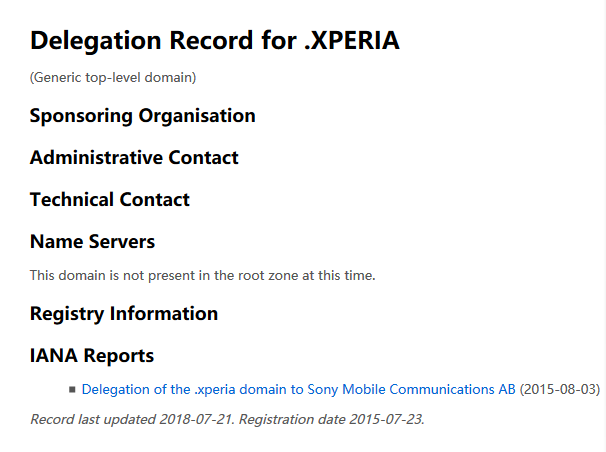
Task: Click the Delegation Record for .XPERIA heading
Action: (215, 41)
